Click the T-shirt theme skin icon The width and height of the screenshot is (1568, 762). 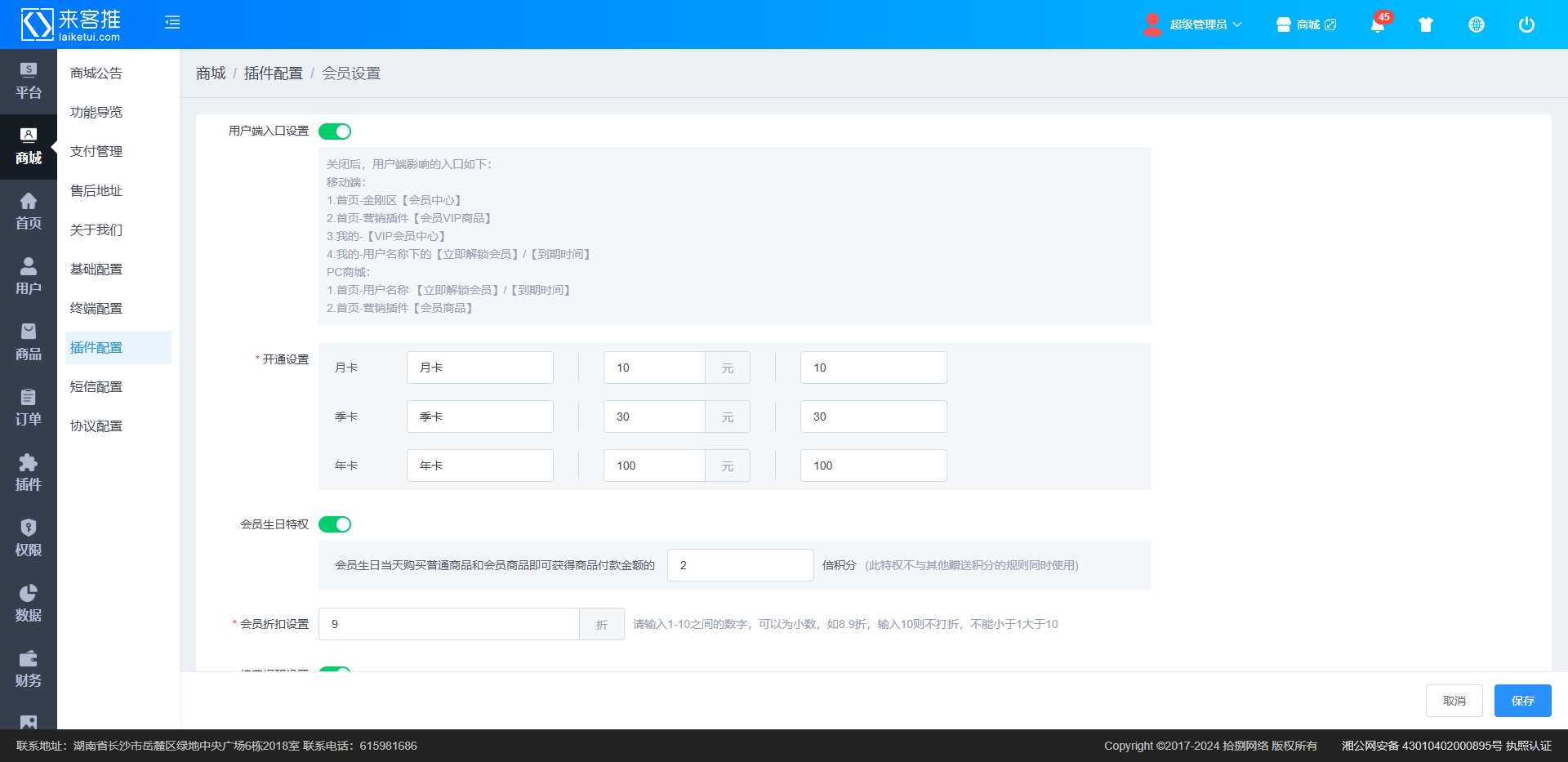click(x=1426, y=25)
